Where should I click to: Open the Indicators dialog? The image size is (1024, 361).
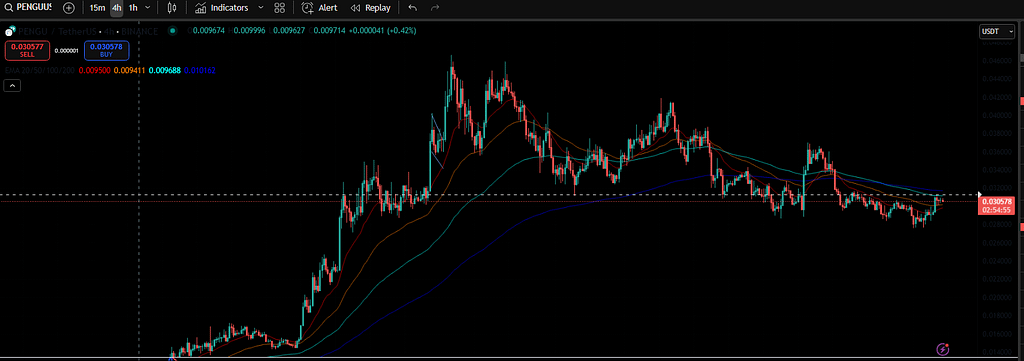point(222,8)
